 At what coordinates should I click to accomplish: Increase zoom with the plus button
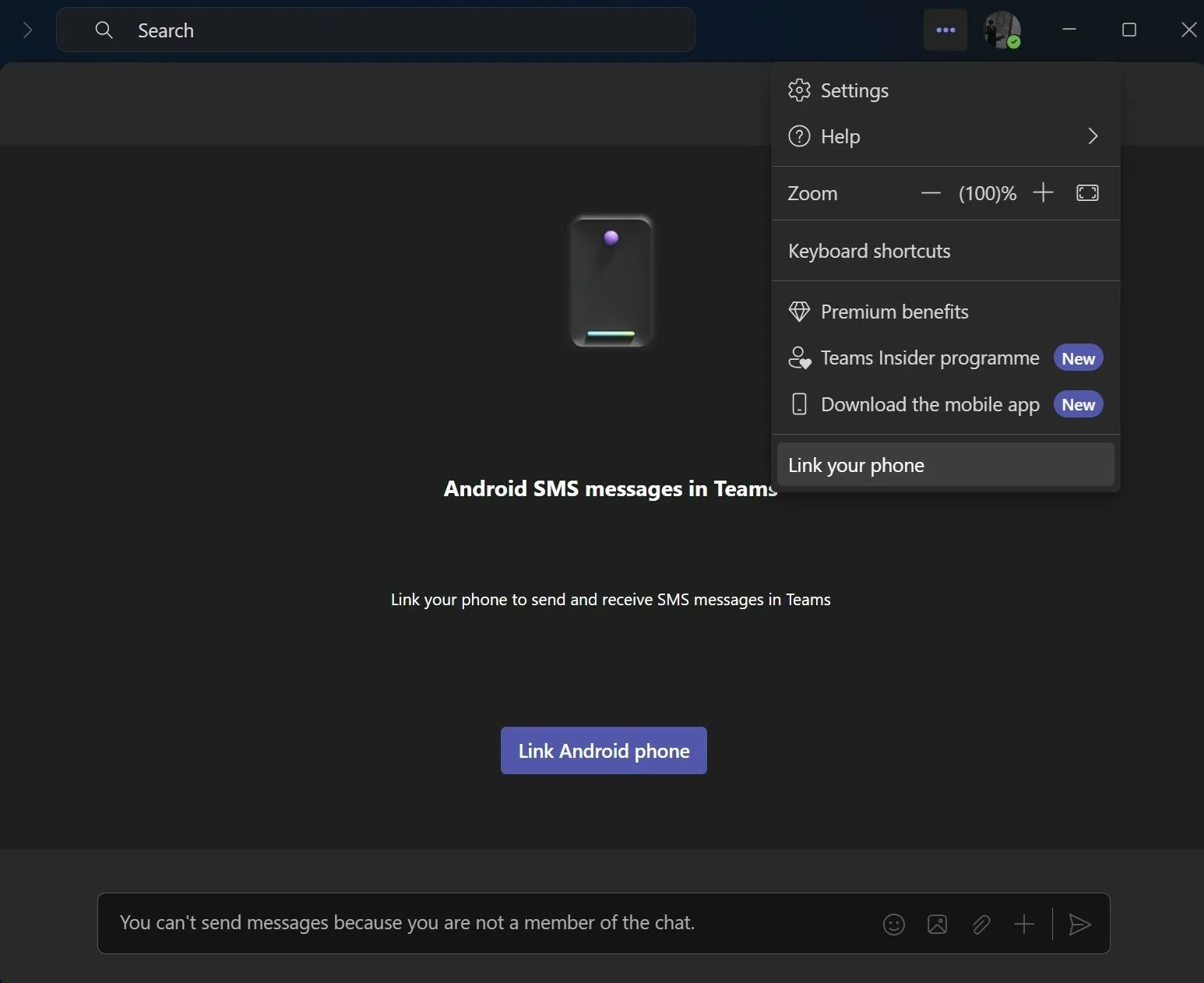pyautogui.click(x=1043, y=193)
